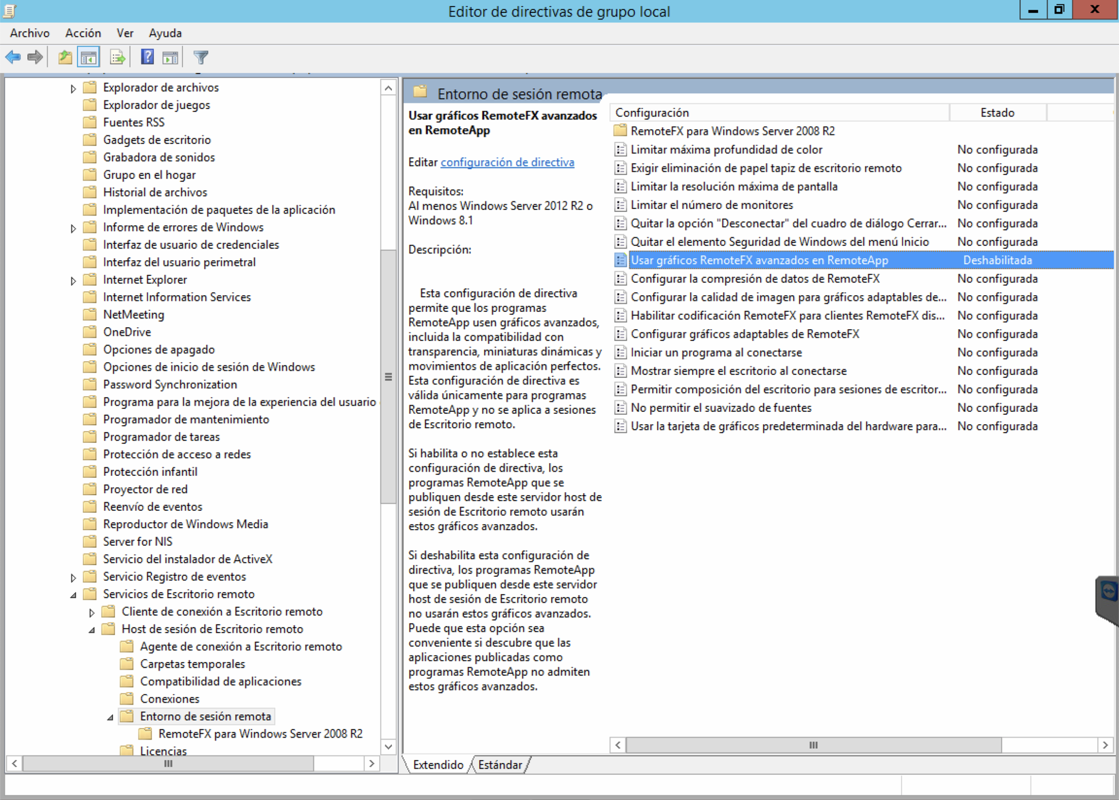The width and height of the screenshot is (1119, 800).
Task: Click the policy icon of Mostrar siempre el escritorio al conectarse
Action: click(x=621, y=371)
